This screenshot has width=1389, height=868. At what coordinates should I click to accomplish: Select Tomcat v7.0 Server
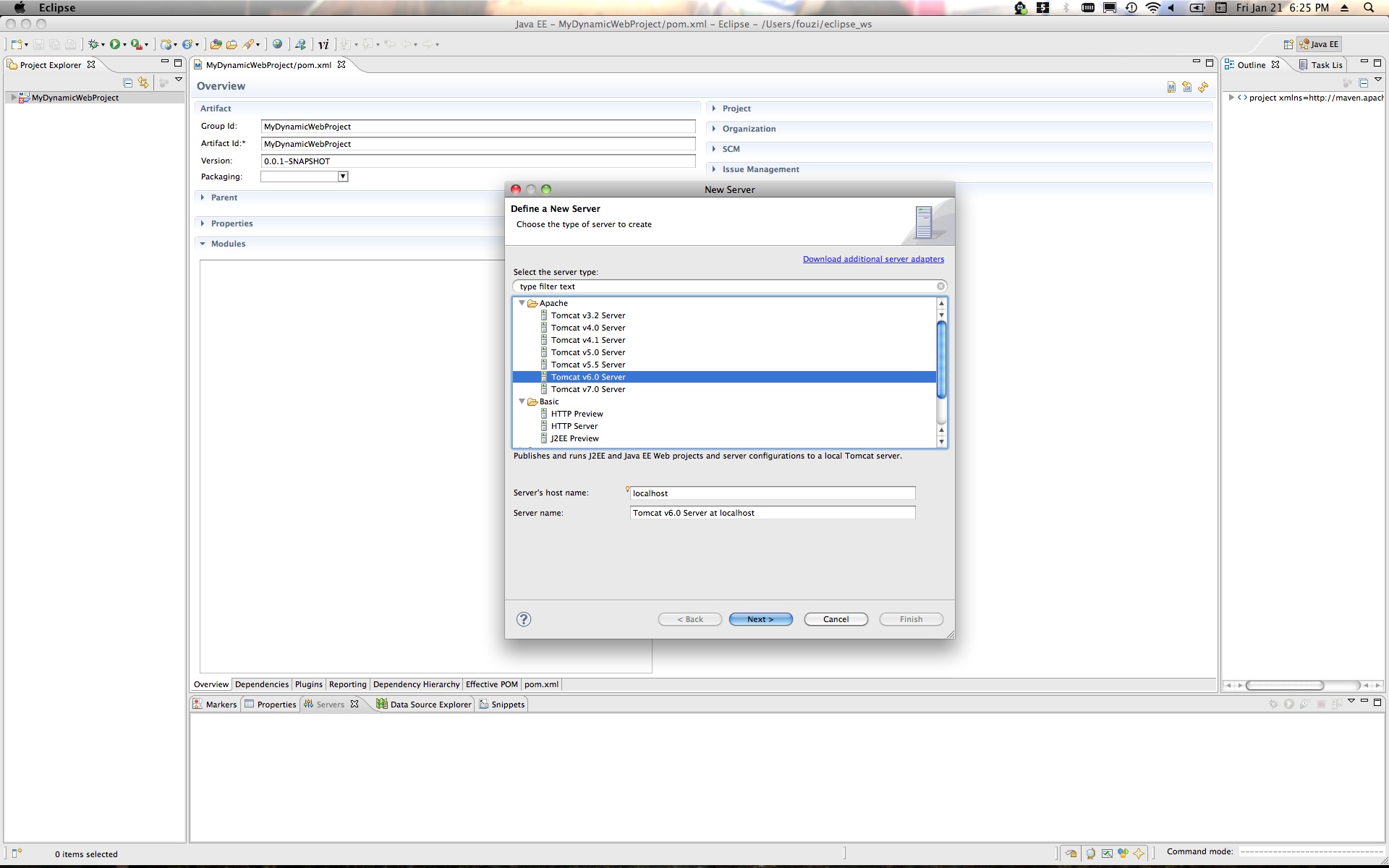click(587, 389)
